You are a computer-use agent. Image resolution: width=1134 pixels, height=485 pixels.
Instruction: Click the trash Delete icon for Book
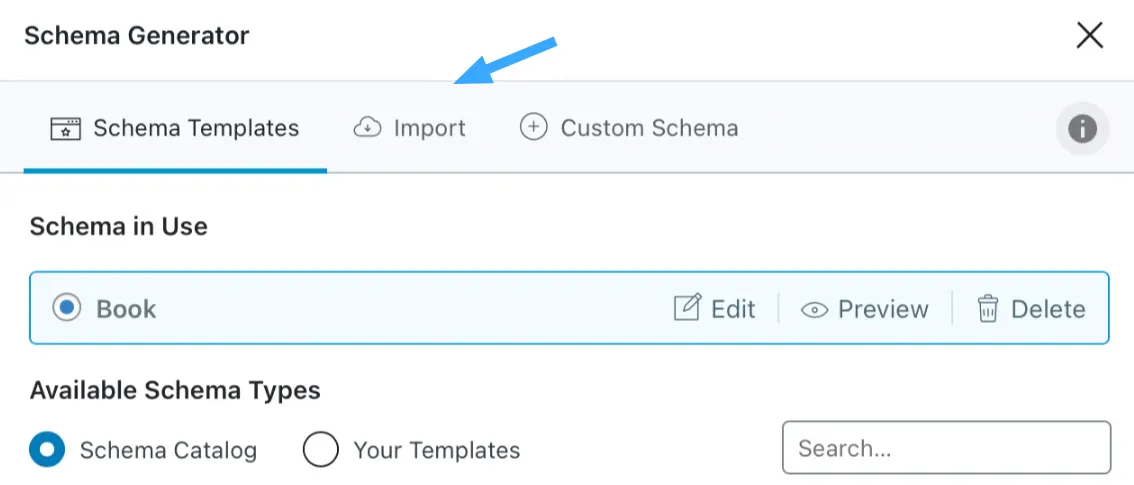pyautogui.click(x=987, y=309)
